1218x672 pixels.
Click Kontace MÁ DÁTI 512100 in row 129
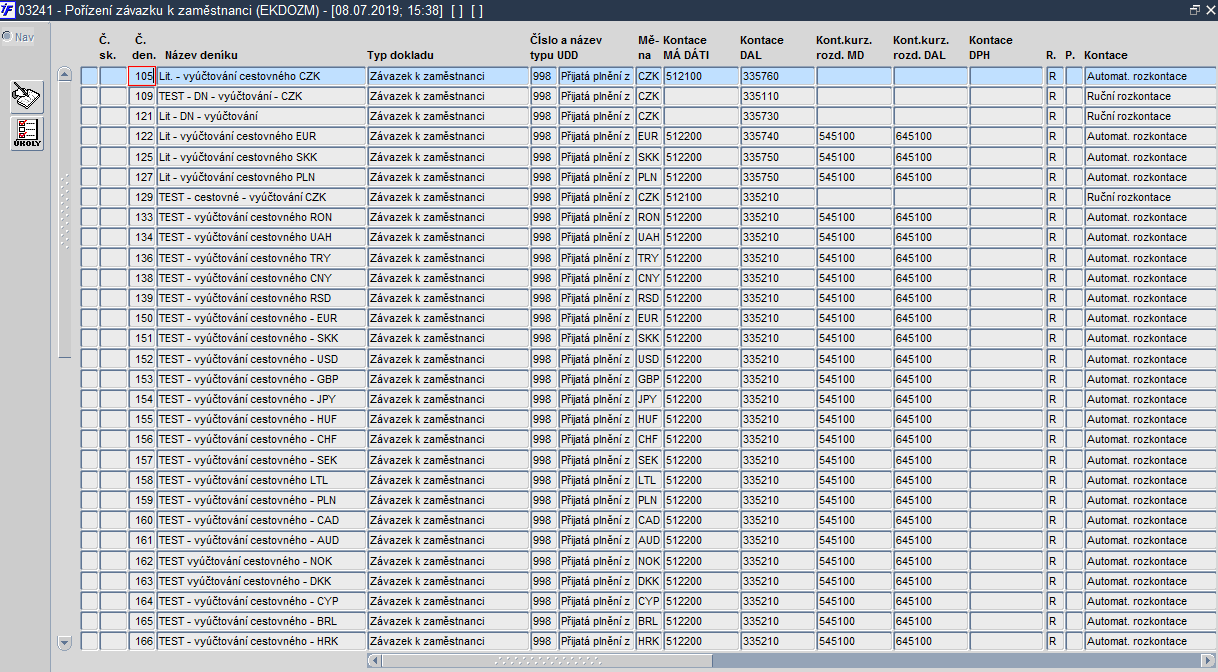click(x=700, y=197)
